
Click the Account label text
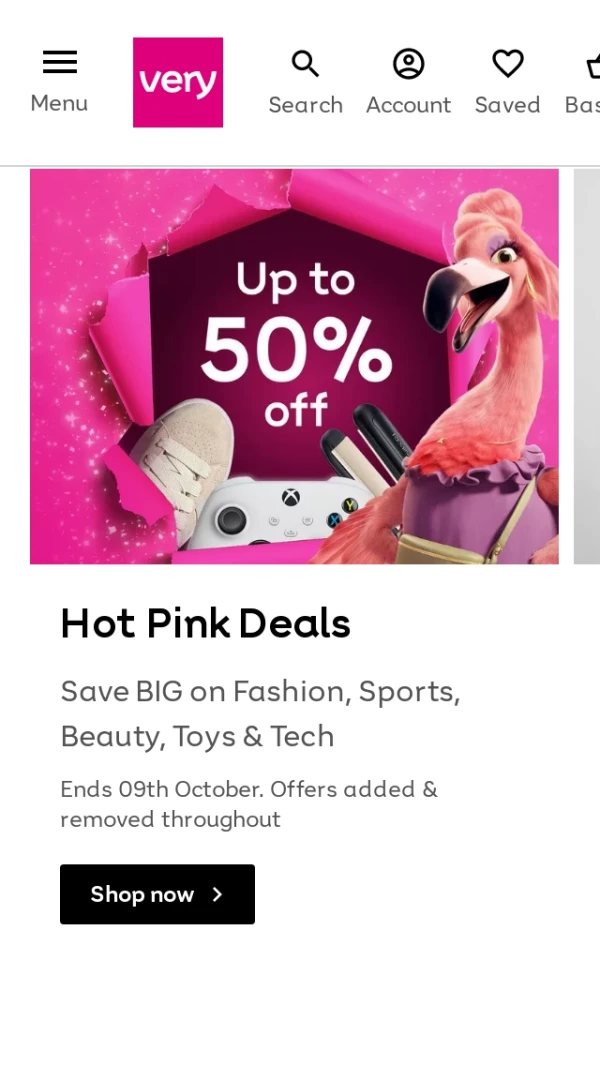click(408, 105)
